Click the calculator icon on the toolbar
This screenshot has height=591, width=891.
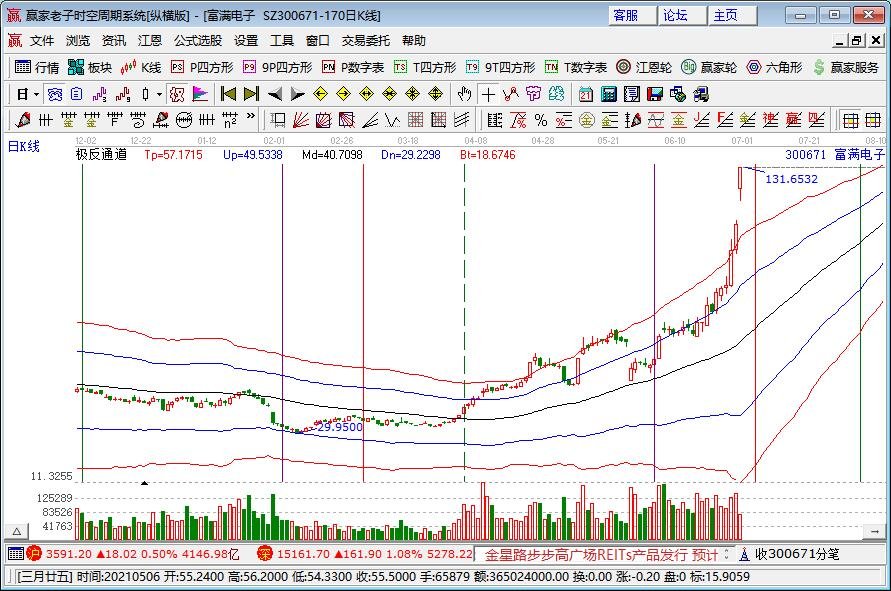[608, 95]
